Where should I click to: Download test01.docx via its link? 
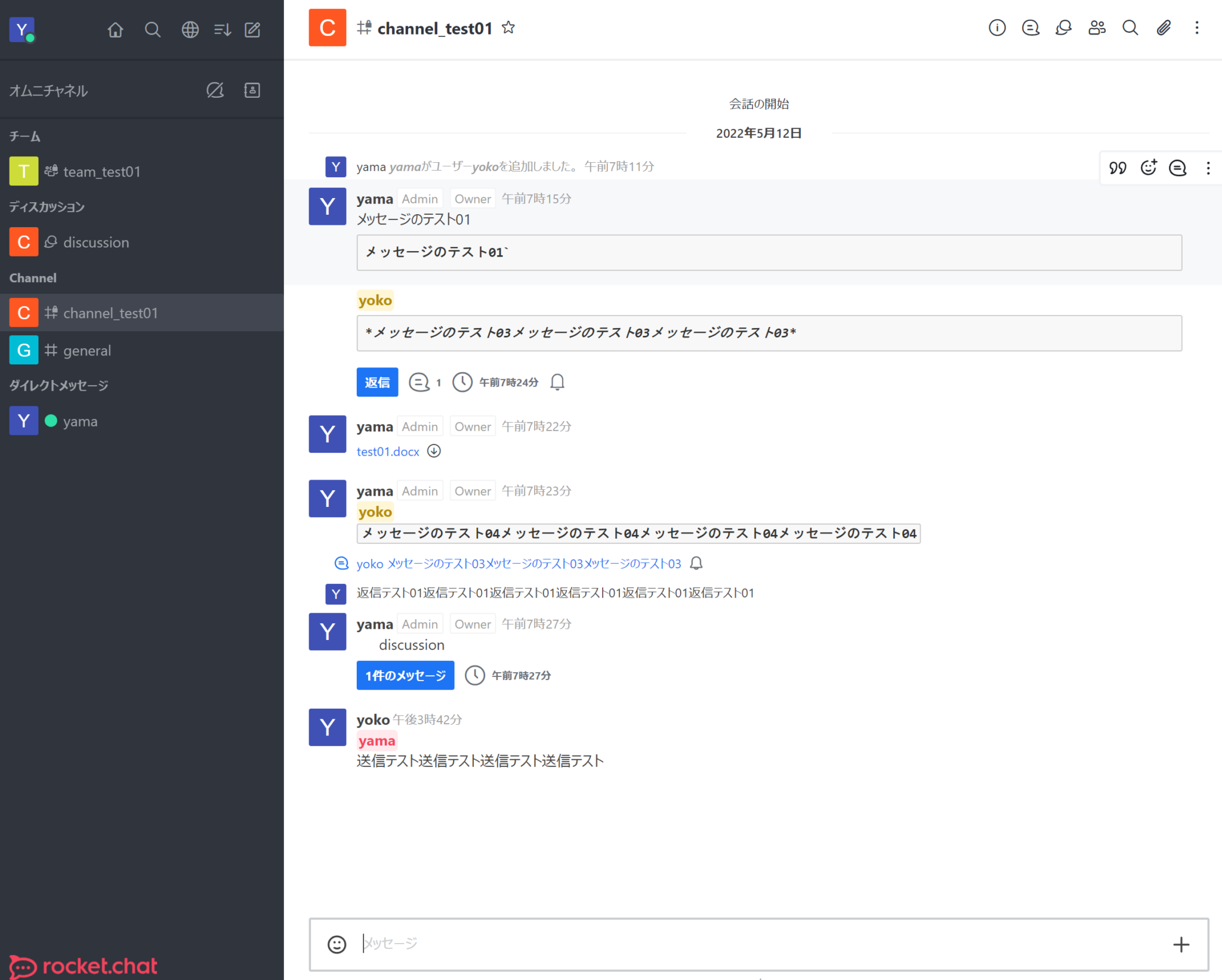tap(388, 452)
